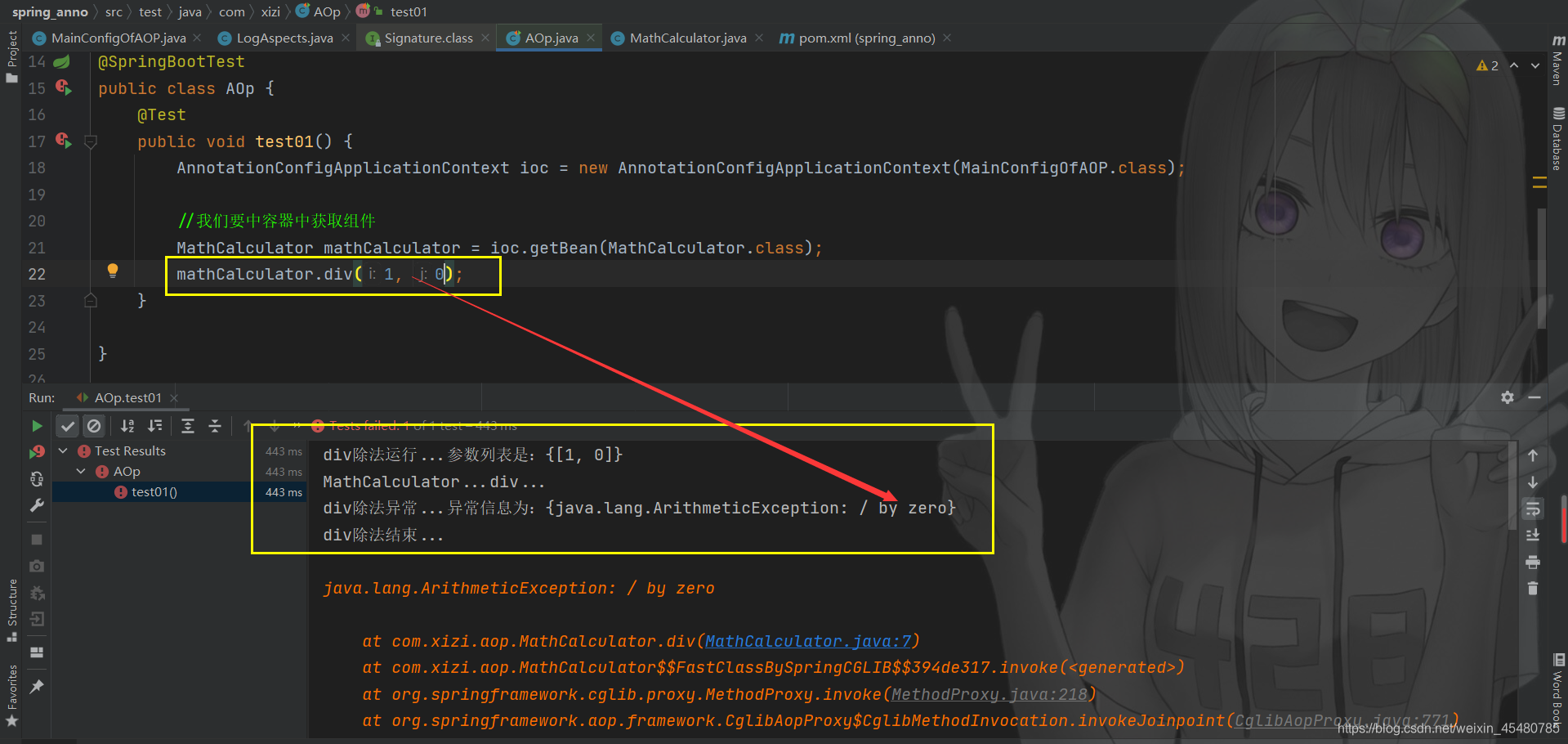Screen dimensions: 1568x744
Task: Open pom.xml (spring_anno) tab
Action: point(866,38)
